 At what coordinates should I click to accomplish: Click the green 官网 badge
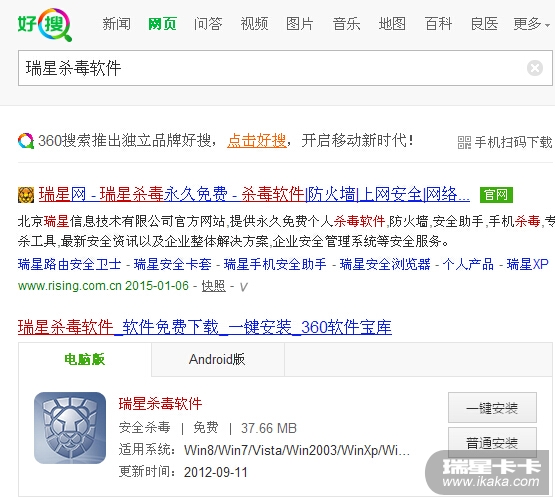coord(496,195)
